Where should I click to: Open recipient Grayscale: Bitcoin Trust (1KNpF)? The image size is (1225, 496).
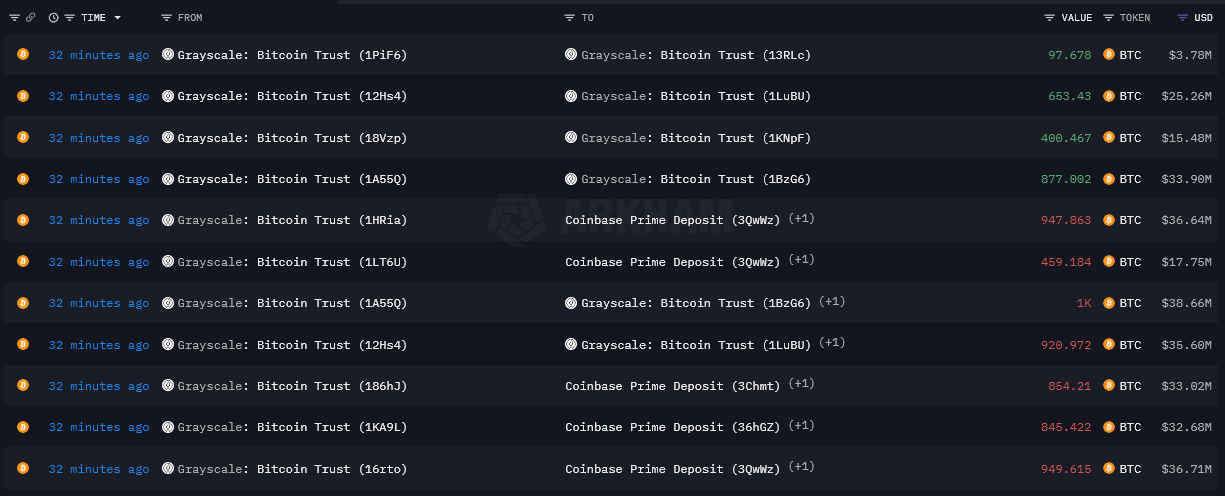coord(696,138)
